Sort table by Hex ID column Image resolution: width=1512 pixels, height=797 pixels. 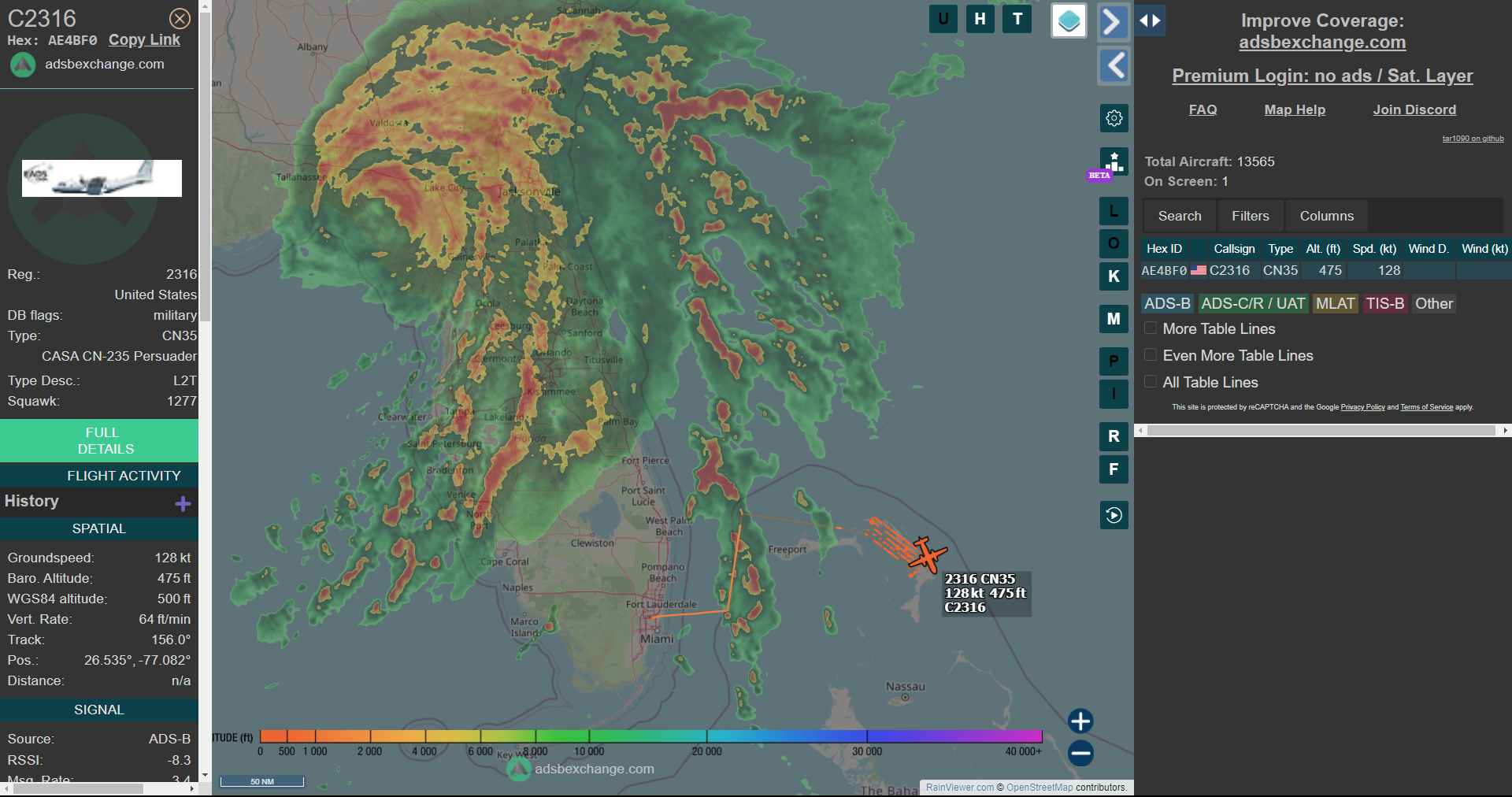1164,249
